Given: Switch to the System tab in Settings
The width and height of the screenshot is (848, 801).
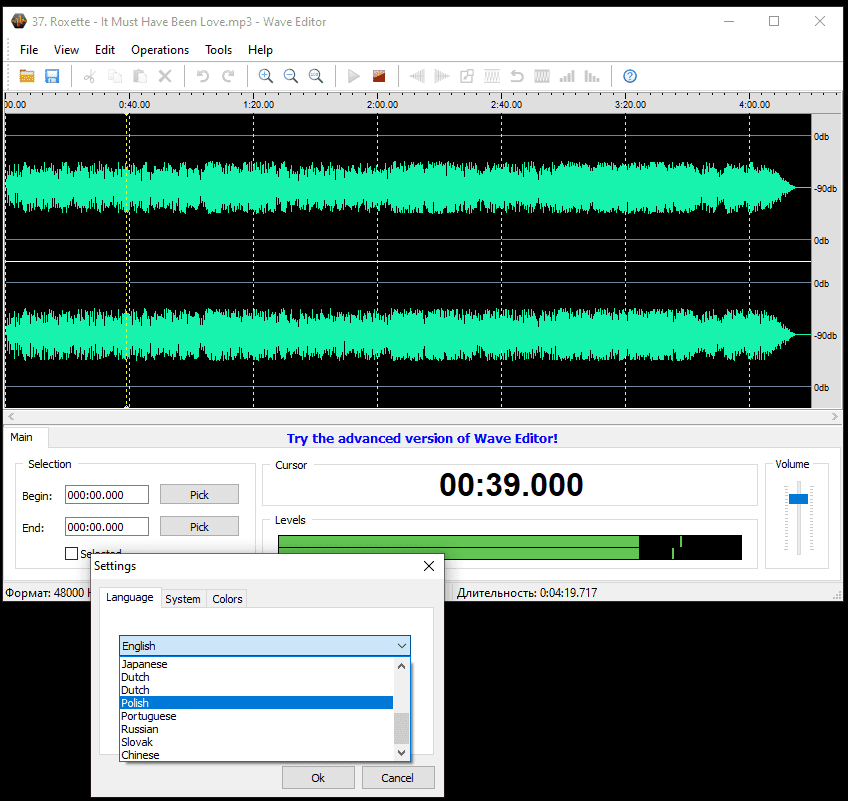Looking at the screenshot, I should (183, 599).
